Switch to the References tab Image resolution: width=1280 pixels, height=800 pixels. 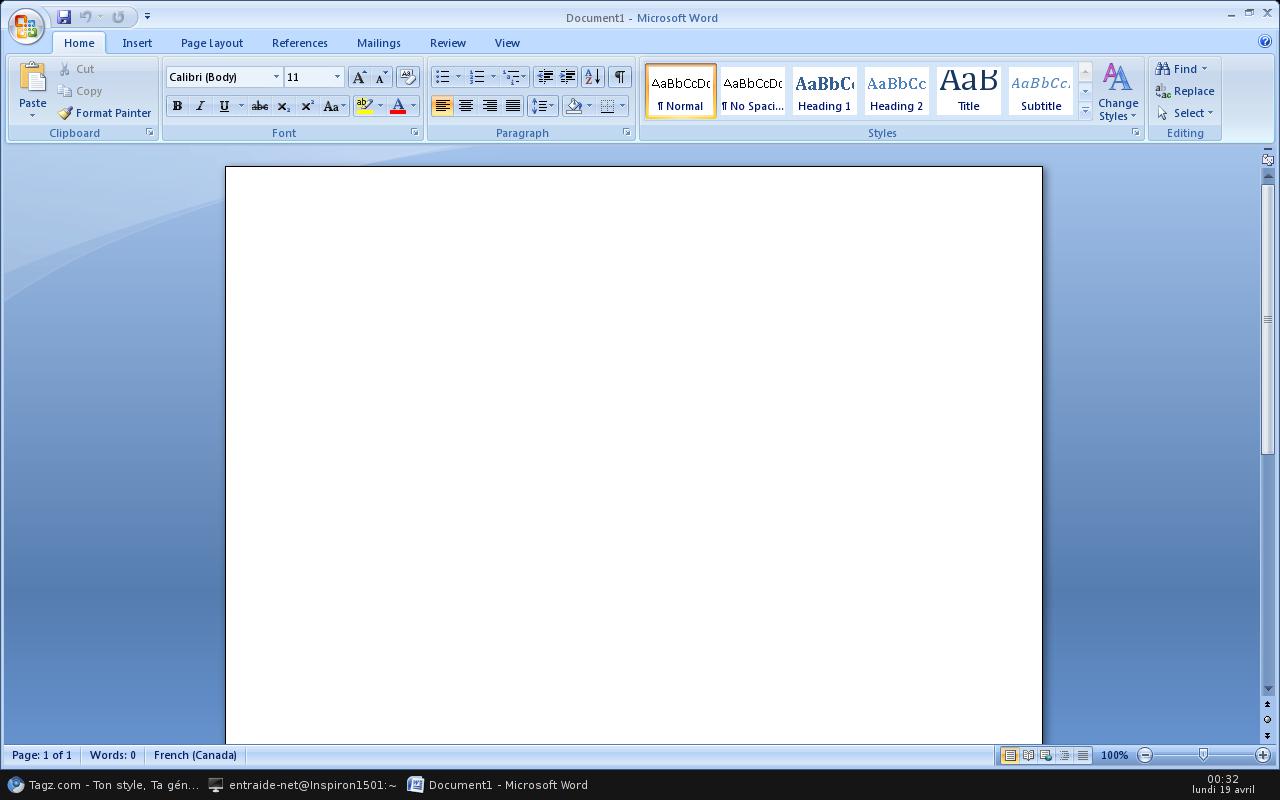pos(300,43)
